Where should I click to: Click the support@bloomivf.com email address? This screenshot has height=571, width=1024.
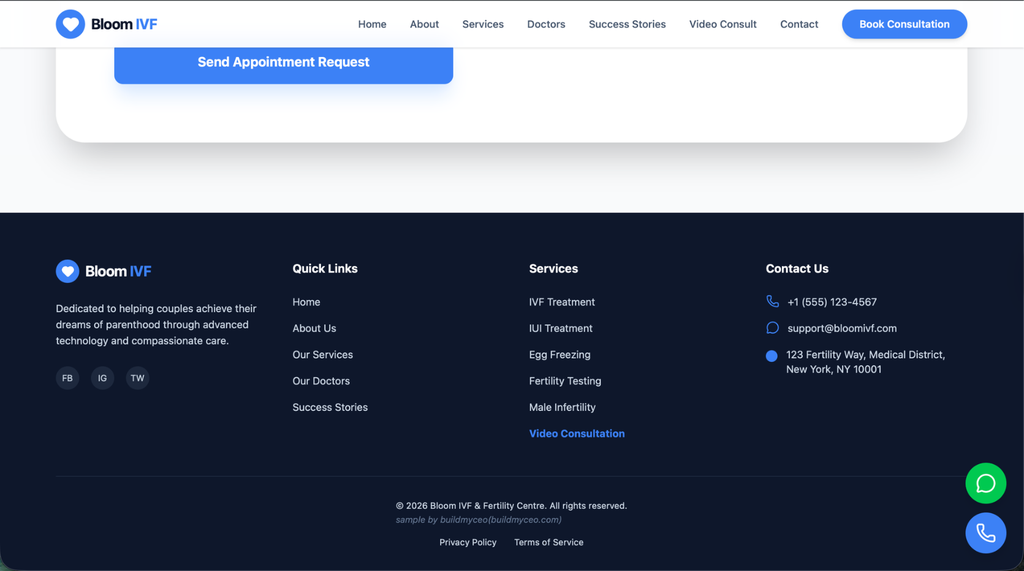(842, 328)
